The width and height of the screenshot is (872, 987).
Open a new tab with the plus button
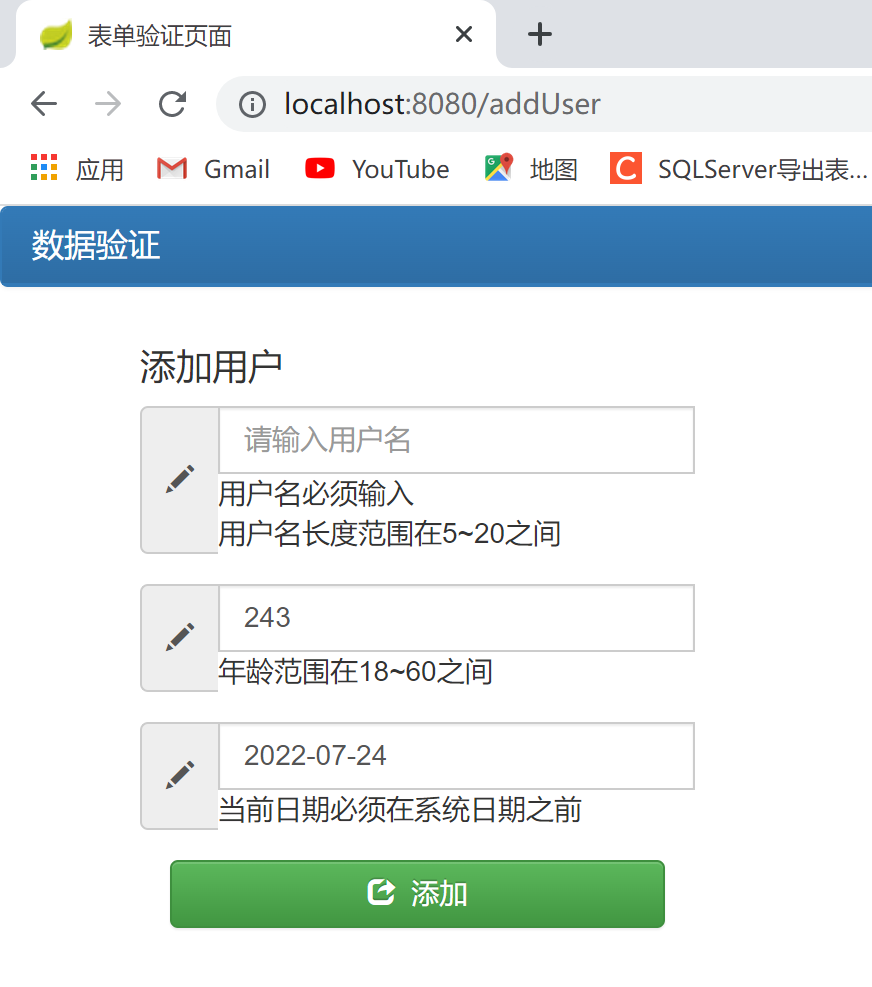tap(540, 34)
